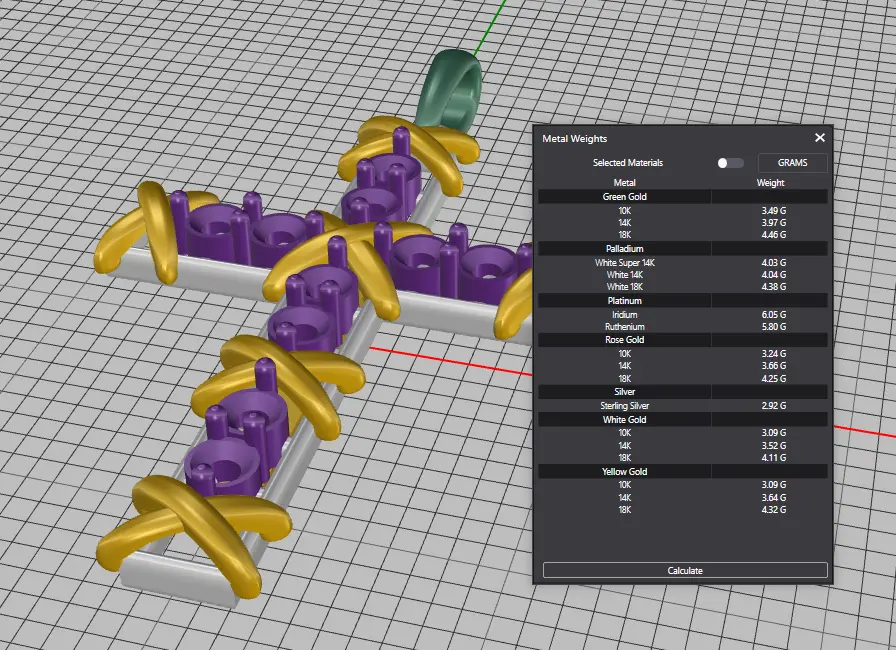Select the Green Gold category header
The height and width of the screenshot is (650, 896).
pyautogui.click(x=624, y=197)
